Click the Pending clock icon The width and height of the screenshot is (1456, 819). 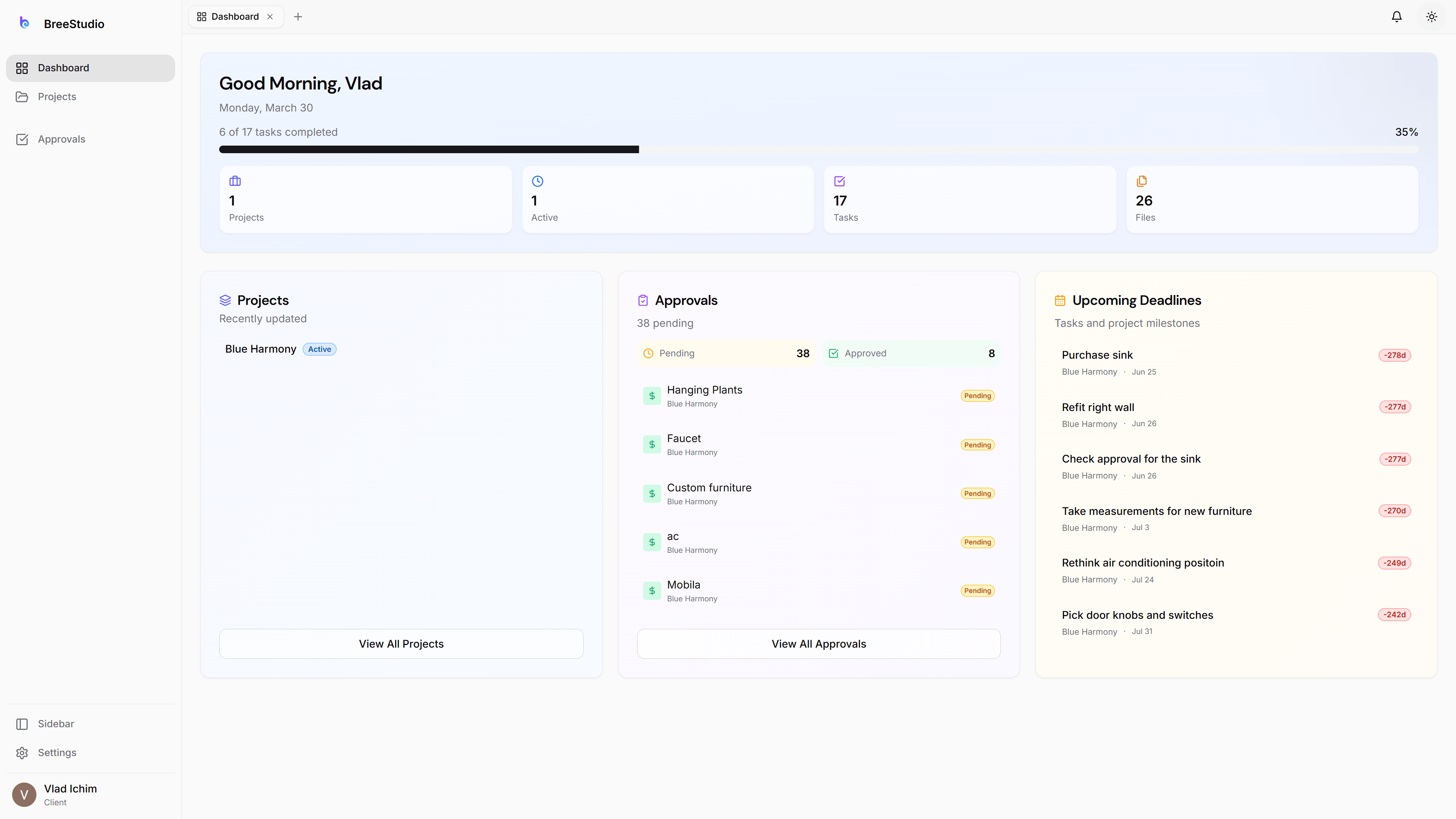[648, 353]
